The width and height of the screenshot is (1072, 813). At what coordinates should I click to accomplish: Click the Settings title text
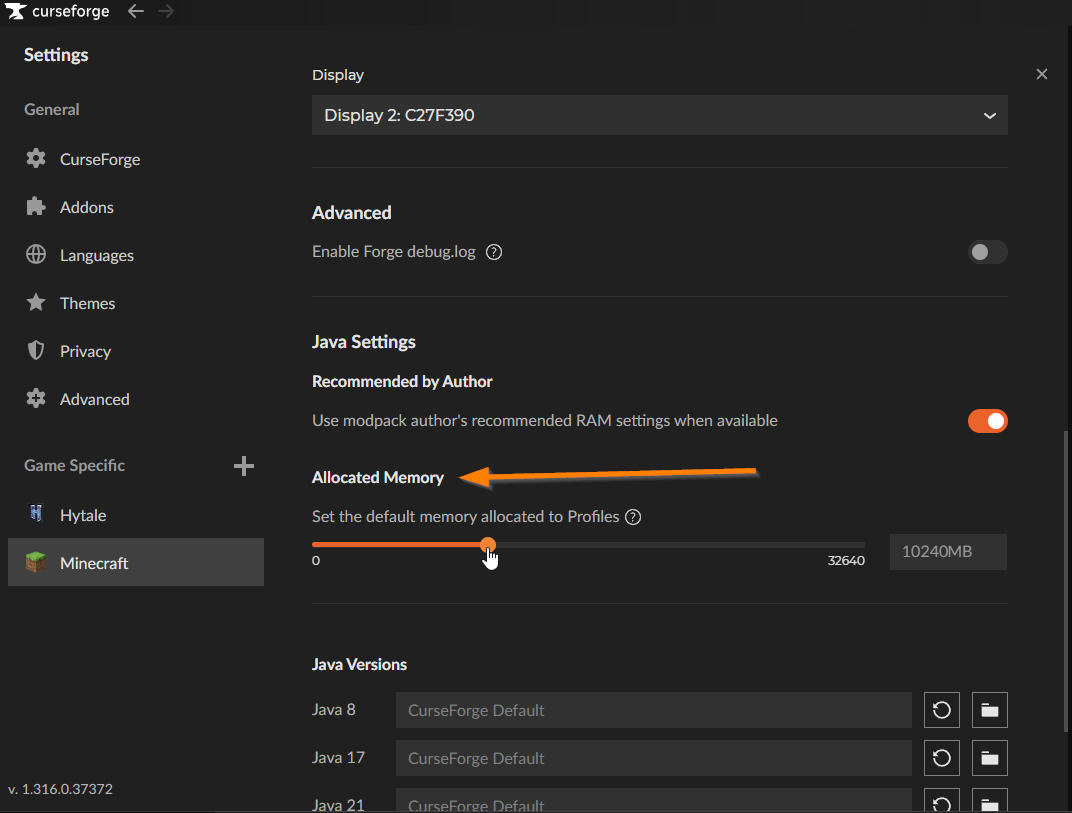click(56, 55)
